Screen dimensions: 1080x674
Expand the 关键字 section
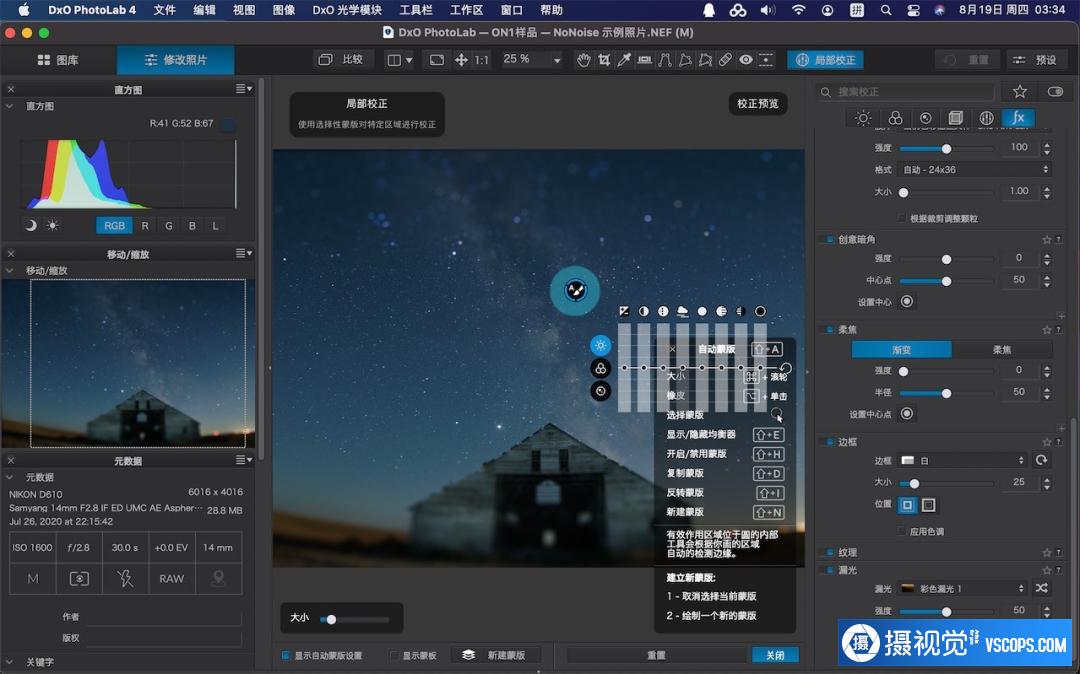pyautogui.click(x=10, y=662)
